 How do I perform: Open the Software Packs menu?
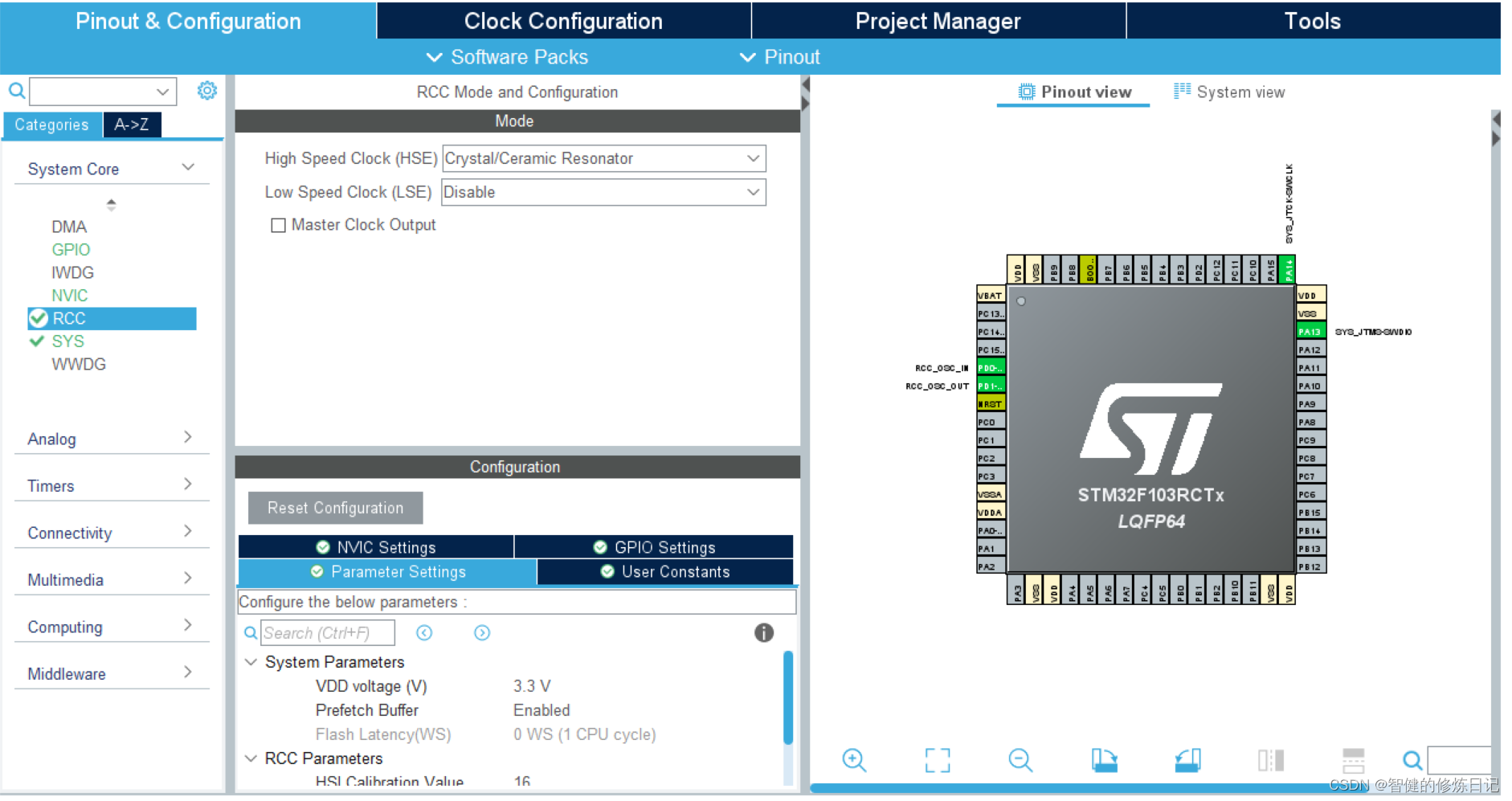(x=508, y=56)
